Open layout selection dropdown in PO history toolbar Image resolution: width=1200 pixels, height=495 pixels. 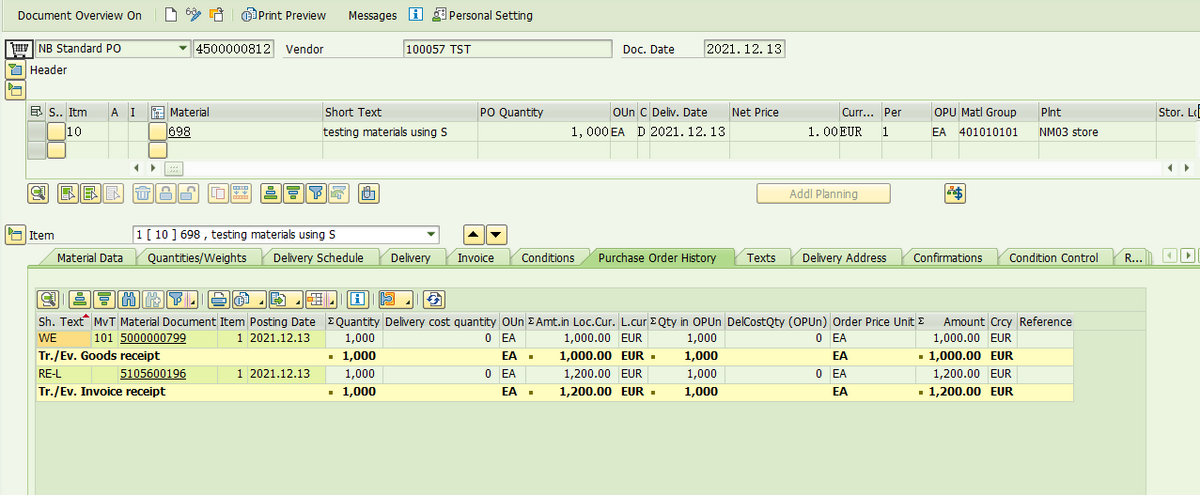[x=321, y=298]
